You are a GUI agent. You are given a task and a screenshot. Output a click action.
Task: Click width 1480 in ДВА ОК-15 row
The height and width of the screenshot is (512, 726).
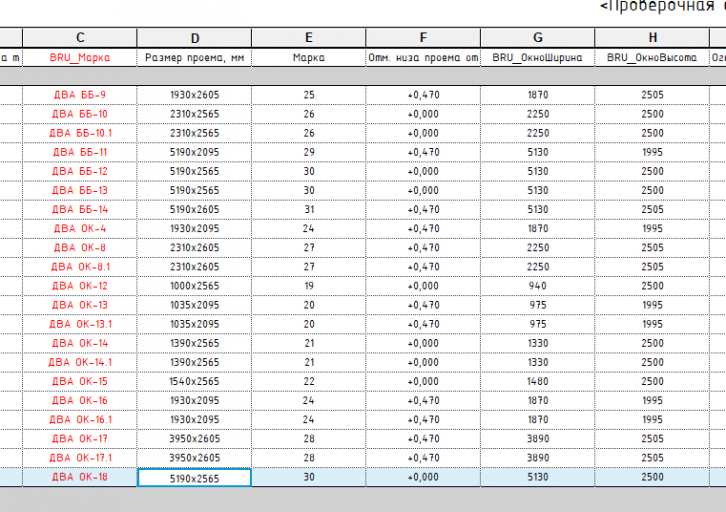(538, 381)
